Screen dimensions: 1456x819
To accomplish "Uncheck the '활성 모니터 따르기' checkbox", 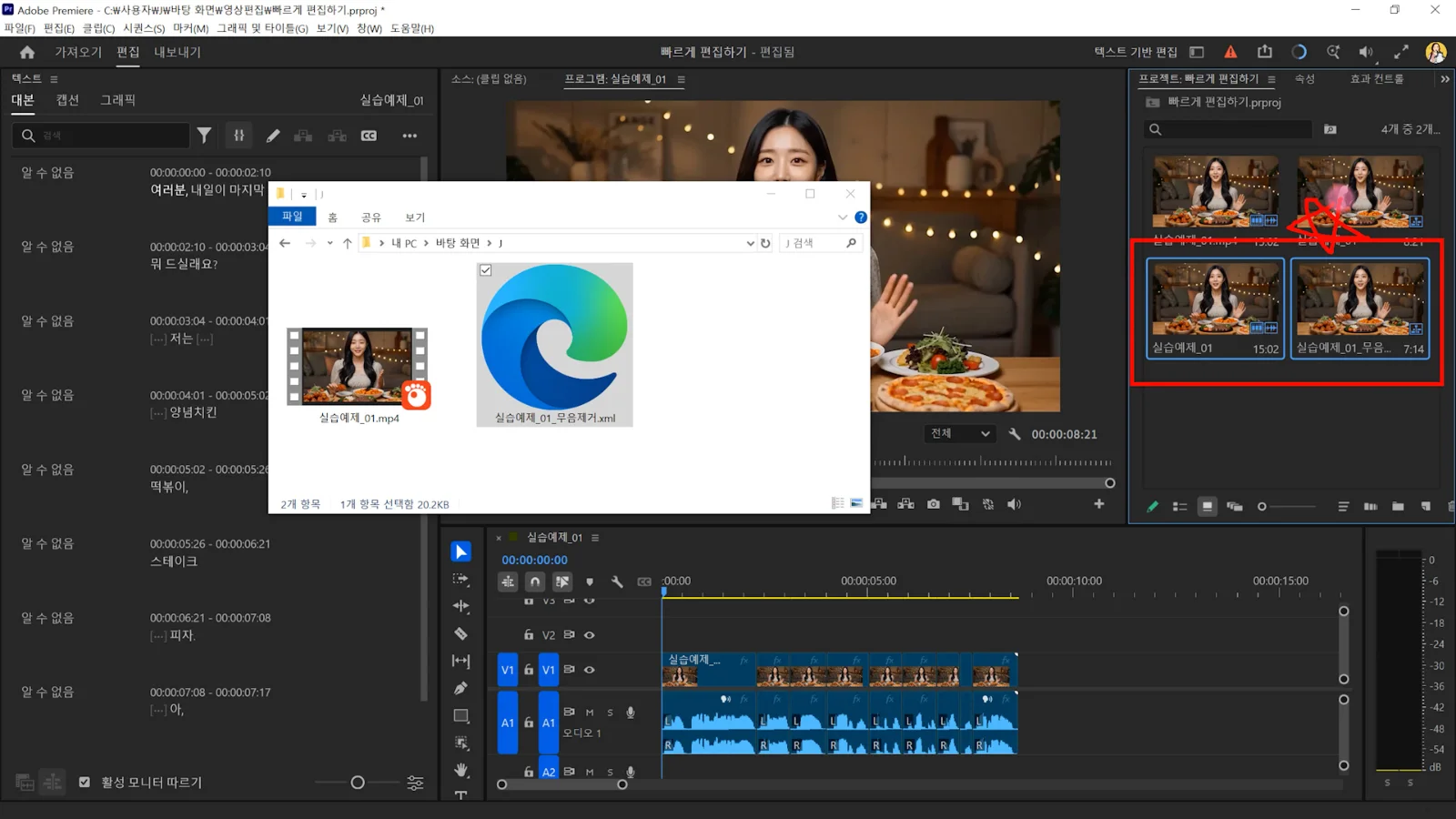I will [x=85, y=782].
